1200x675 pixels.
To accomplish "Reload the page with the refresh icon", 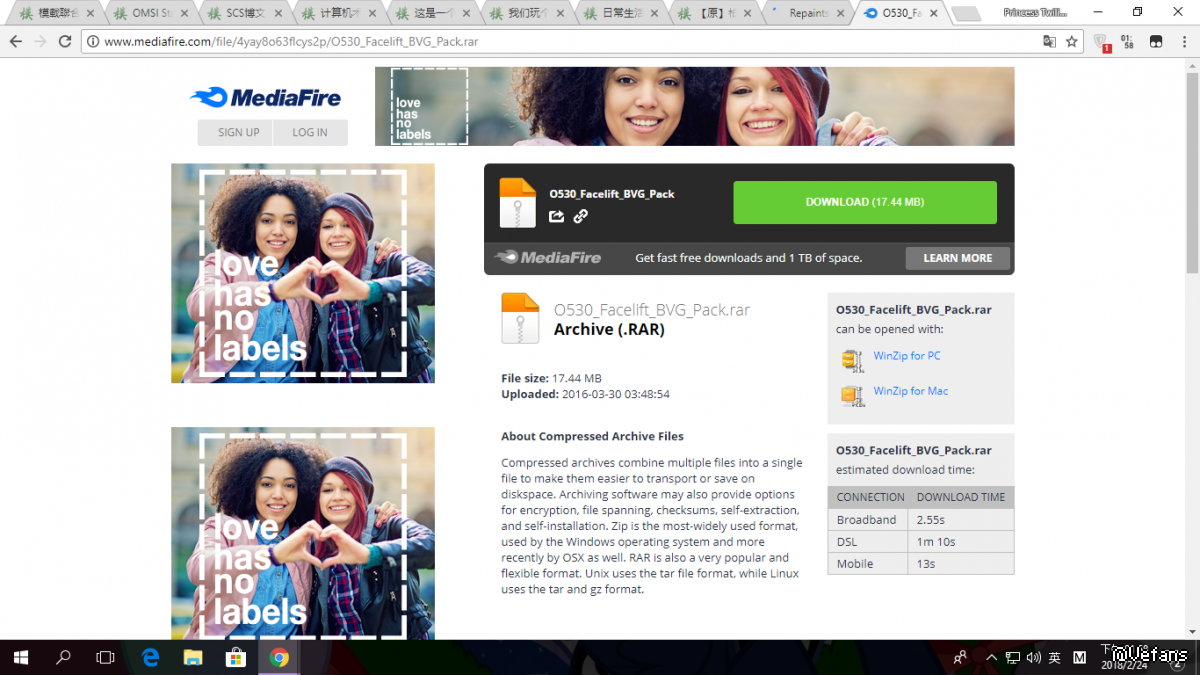I will pyautogui.click(x=65, y=42).
